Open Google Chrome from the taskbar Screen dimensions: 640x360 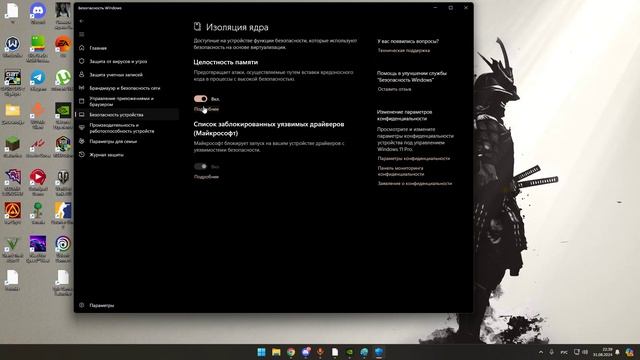click(x=291, y=352)
